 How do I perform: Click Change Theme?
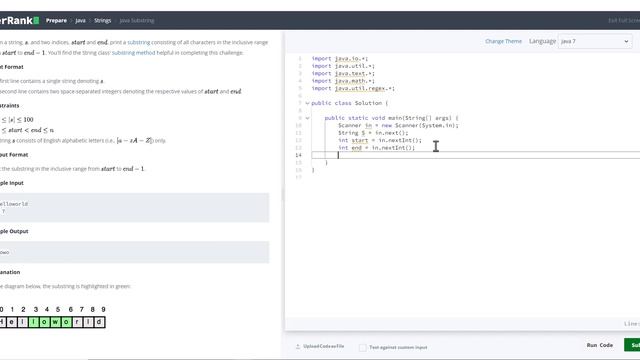[503, 41]
